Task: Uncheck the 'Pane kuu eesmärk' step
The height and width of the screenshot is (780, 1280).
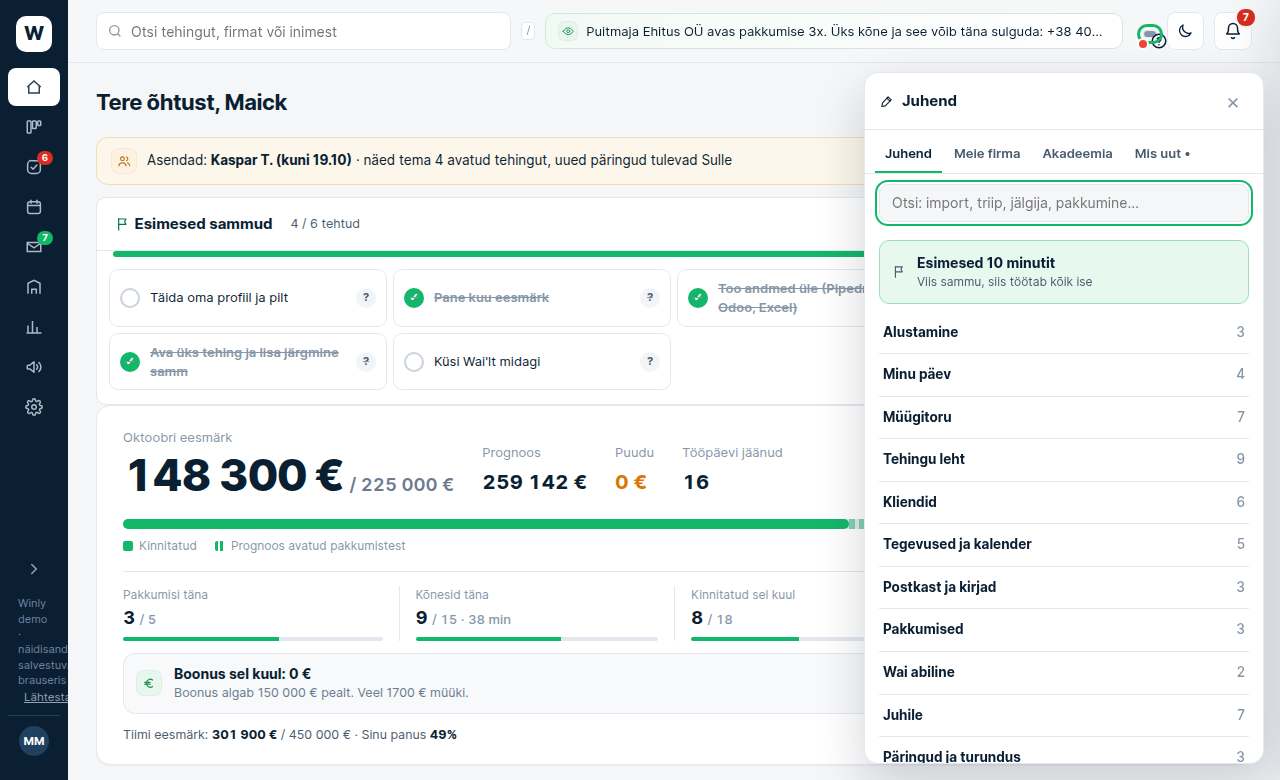Action: pos(414,298)
